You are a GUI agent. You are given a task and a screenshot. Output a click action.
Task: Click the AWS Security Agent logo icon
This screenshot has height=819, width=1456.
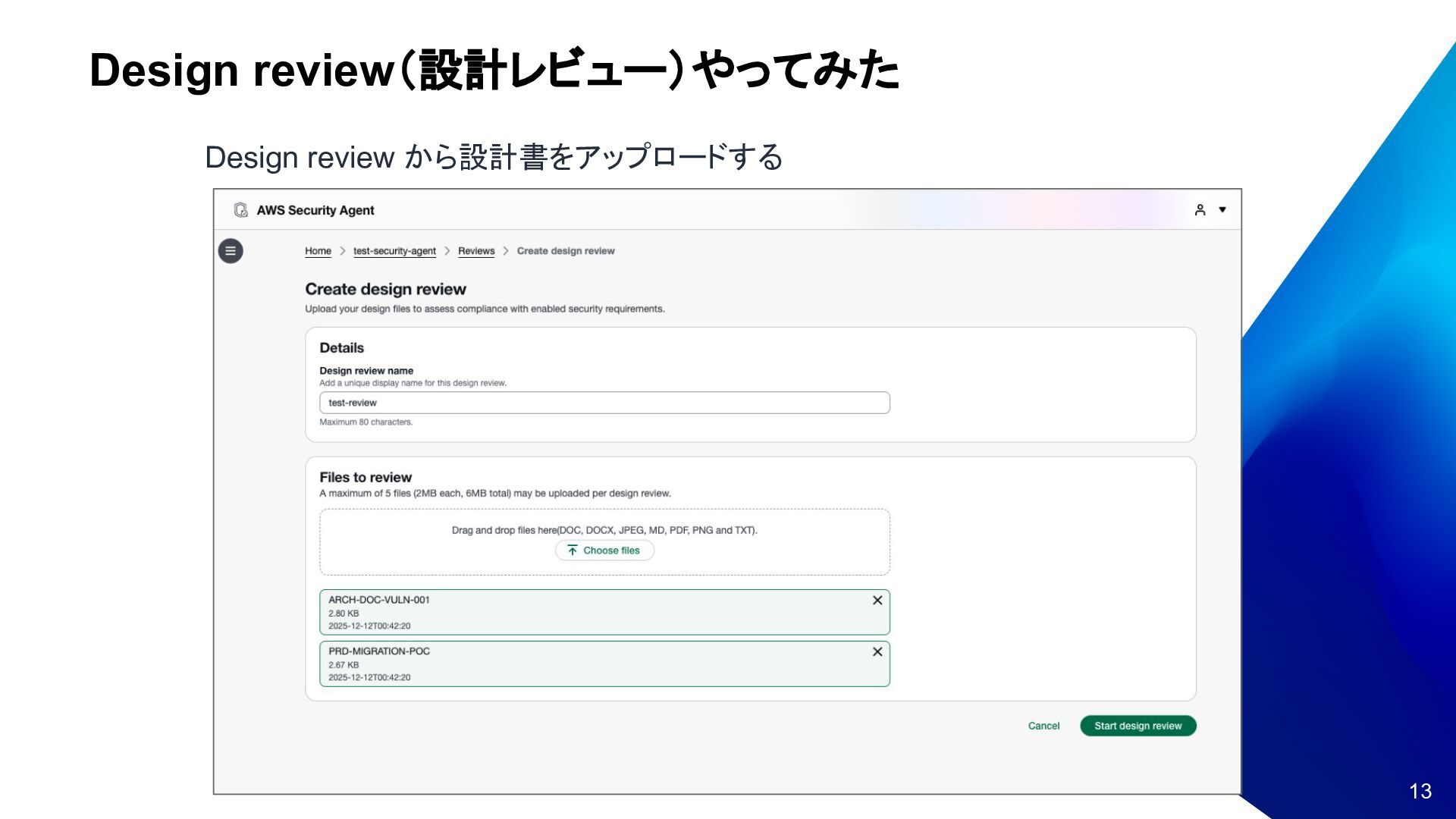(x=241, y=210)
